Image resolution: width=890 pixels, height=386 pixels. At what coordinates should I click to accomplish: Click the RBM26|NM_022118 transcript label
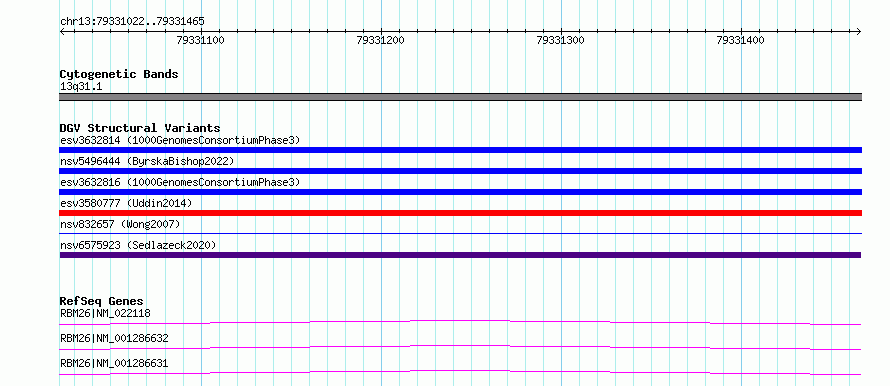coord(105,313)
